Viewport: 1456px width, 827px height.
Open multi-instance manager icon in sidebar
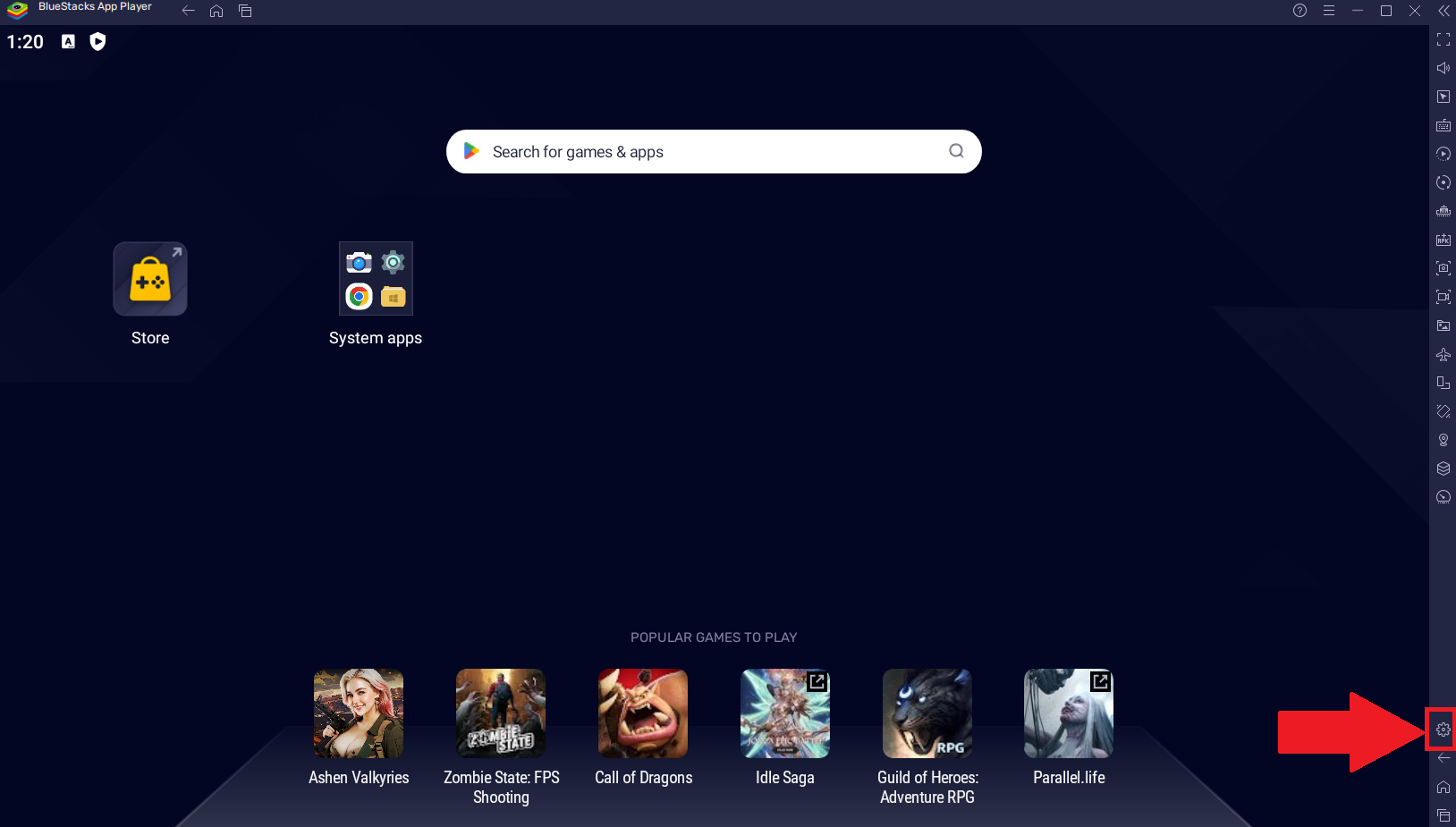1443,383
